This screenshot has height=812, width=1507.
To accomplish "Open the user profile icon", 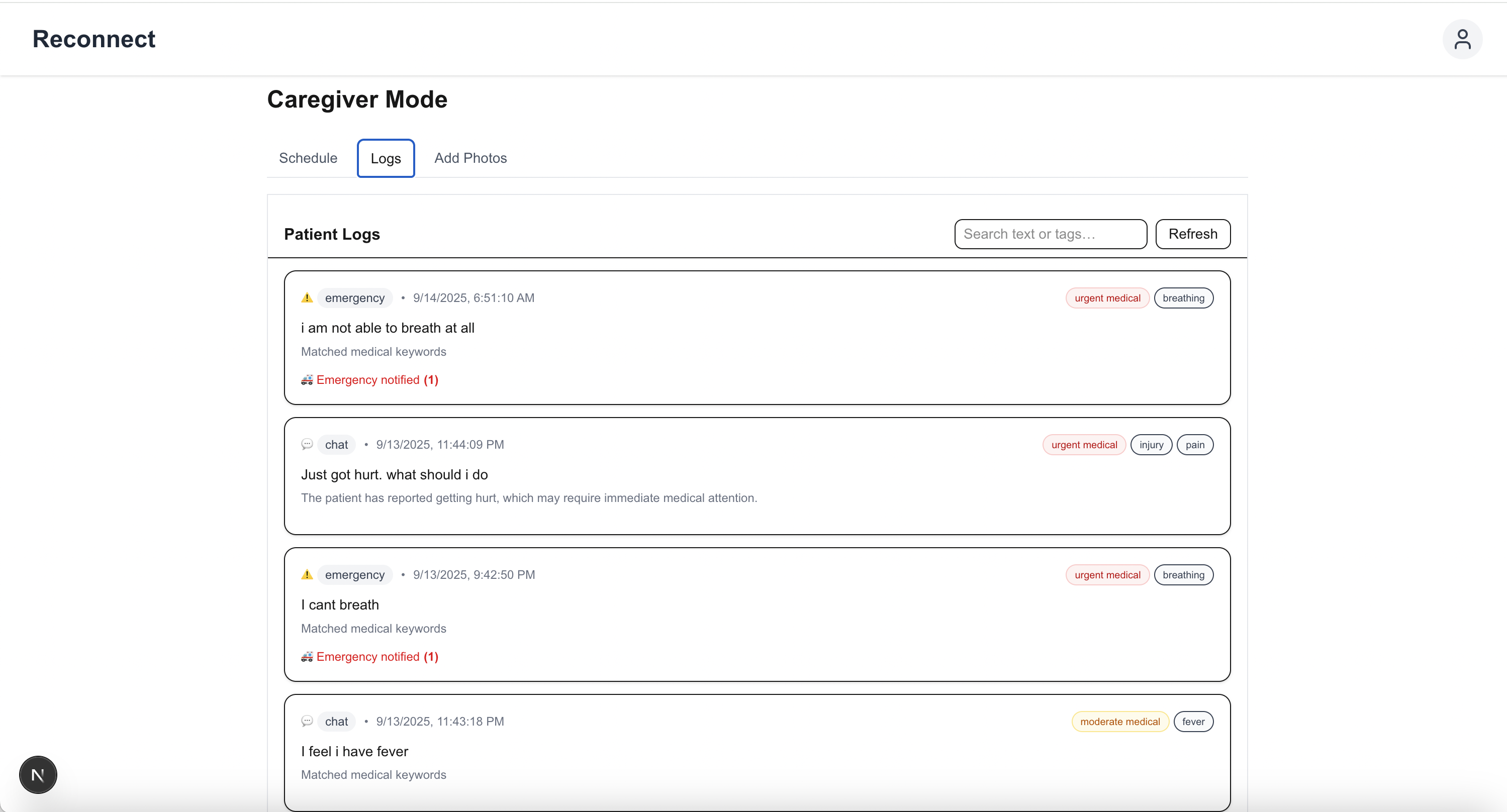I will pyautogui.click(x=1462, y=39).
